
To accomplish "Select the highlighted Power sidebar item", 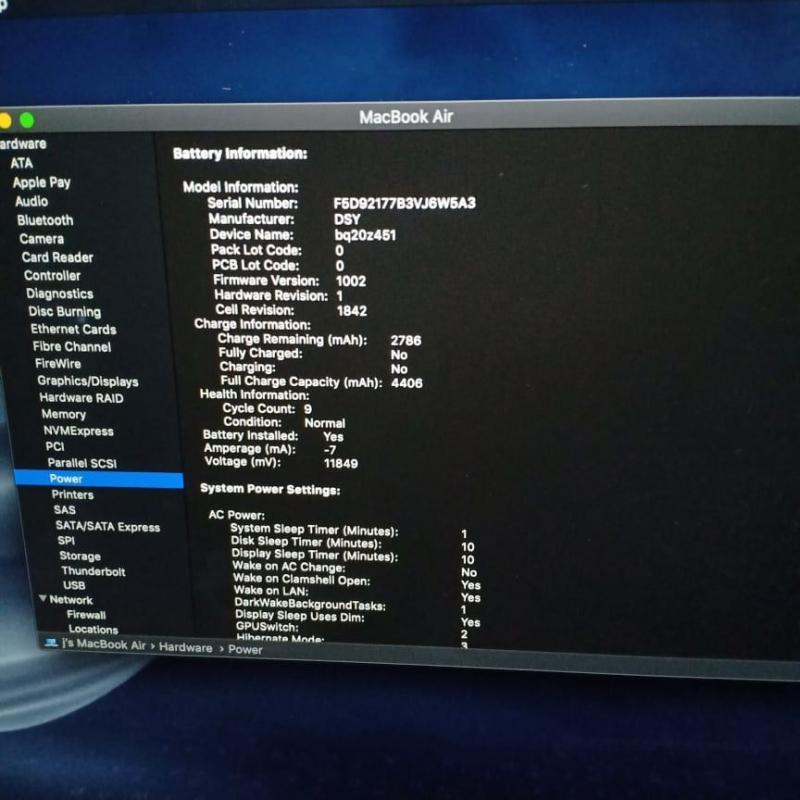I will click(x=99, y=479).
